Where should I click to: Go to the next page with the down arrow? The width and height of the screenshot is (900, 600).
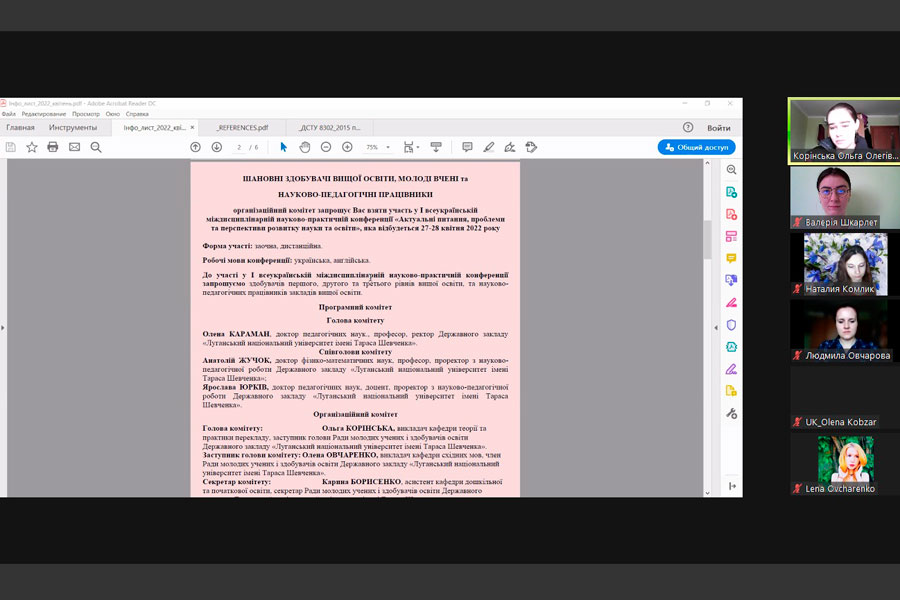point(216,147)
